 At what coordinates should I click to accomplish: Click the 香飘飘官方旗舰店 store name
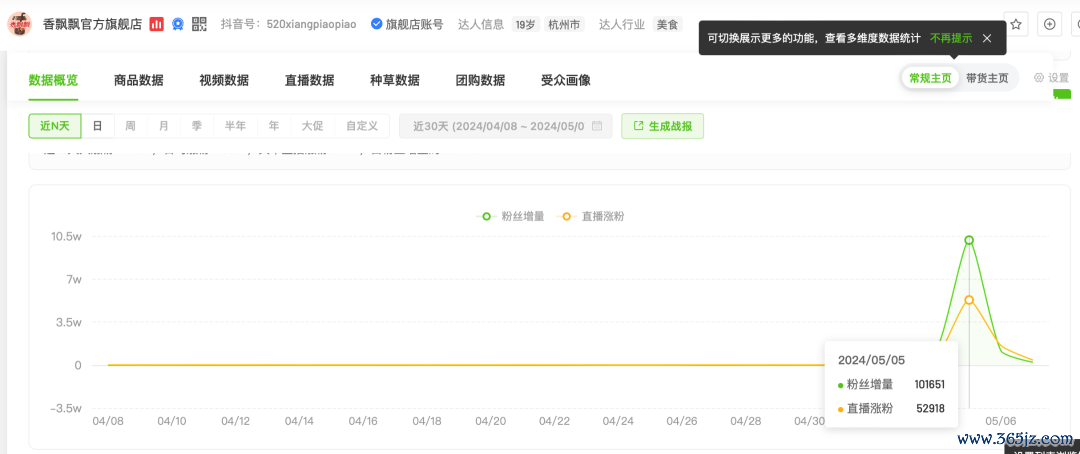tap(92, 24)
